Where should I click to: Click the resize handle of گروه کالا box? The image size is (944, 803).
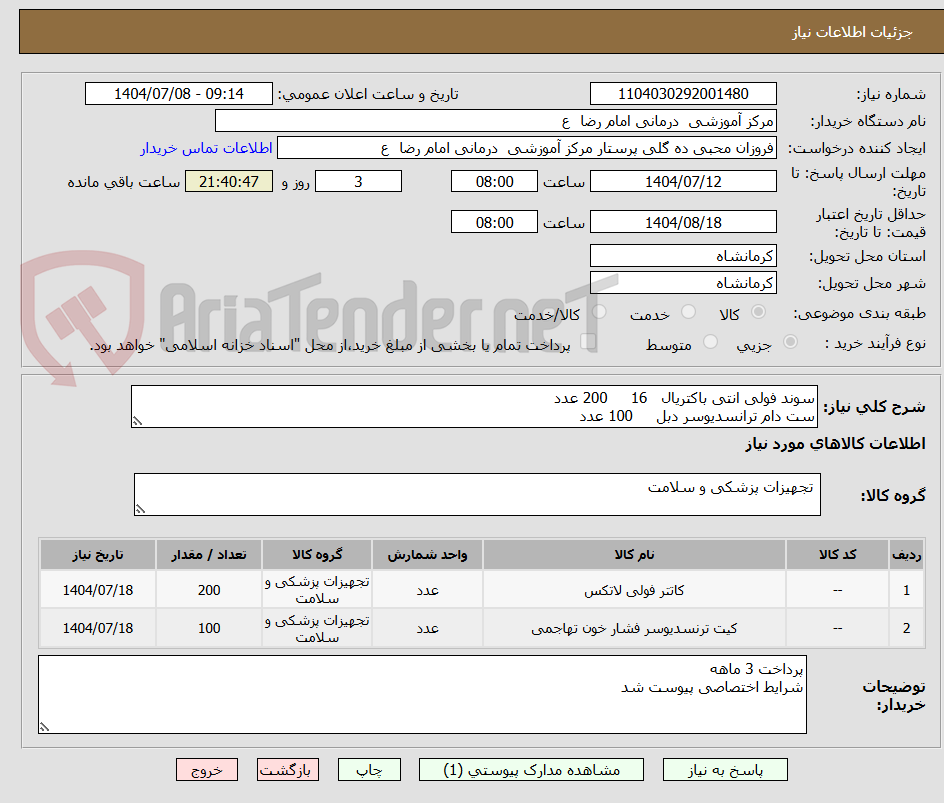pyautogui.click(x=142, y=508)
